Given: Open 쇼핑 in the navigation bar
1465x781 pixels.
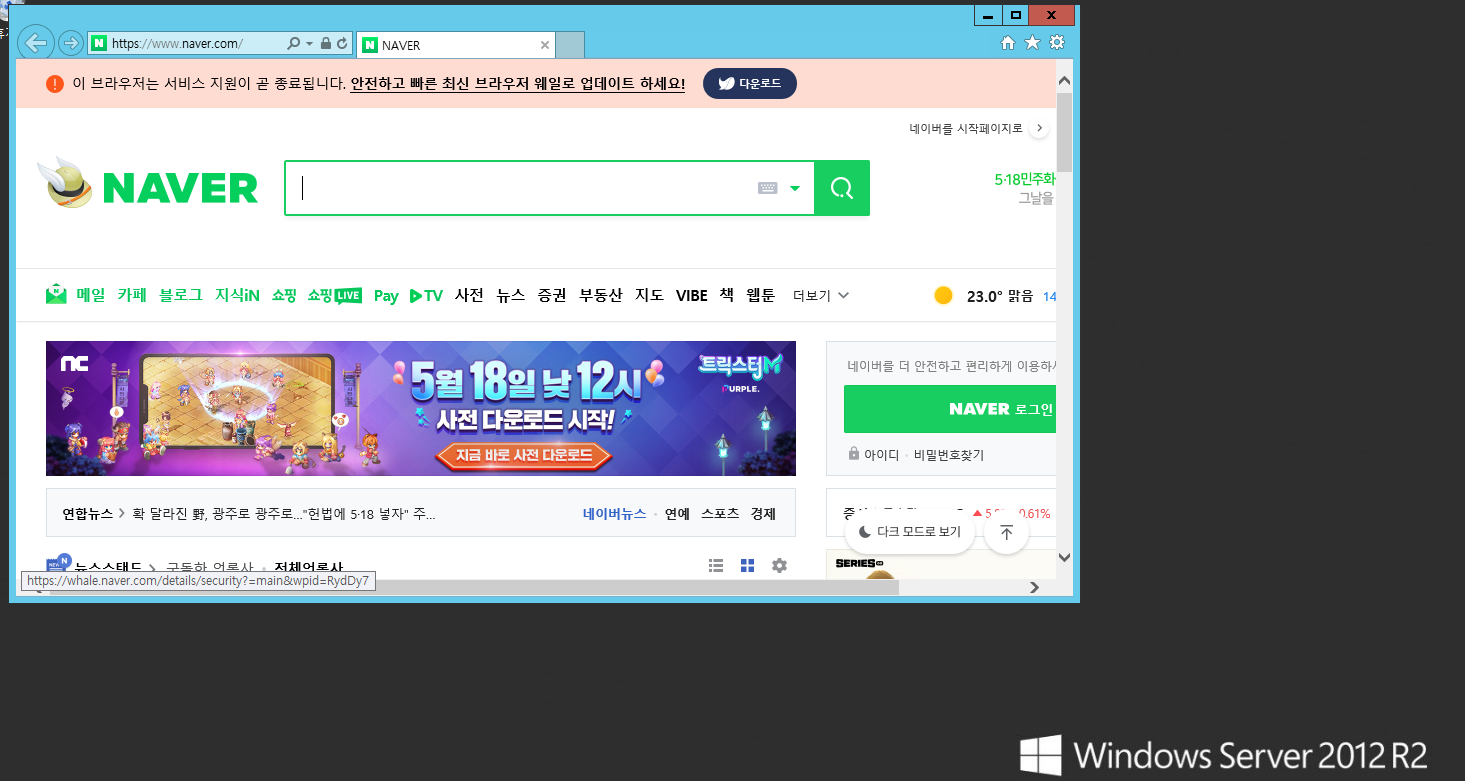Looking at the screenshot, I should [284, 295].
